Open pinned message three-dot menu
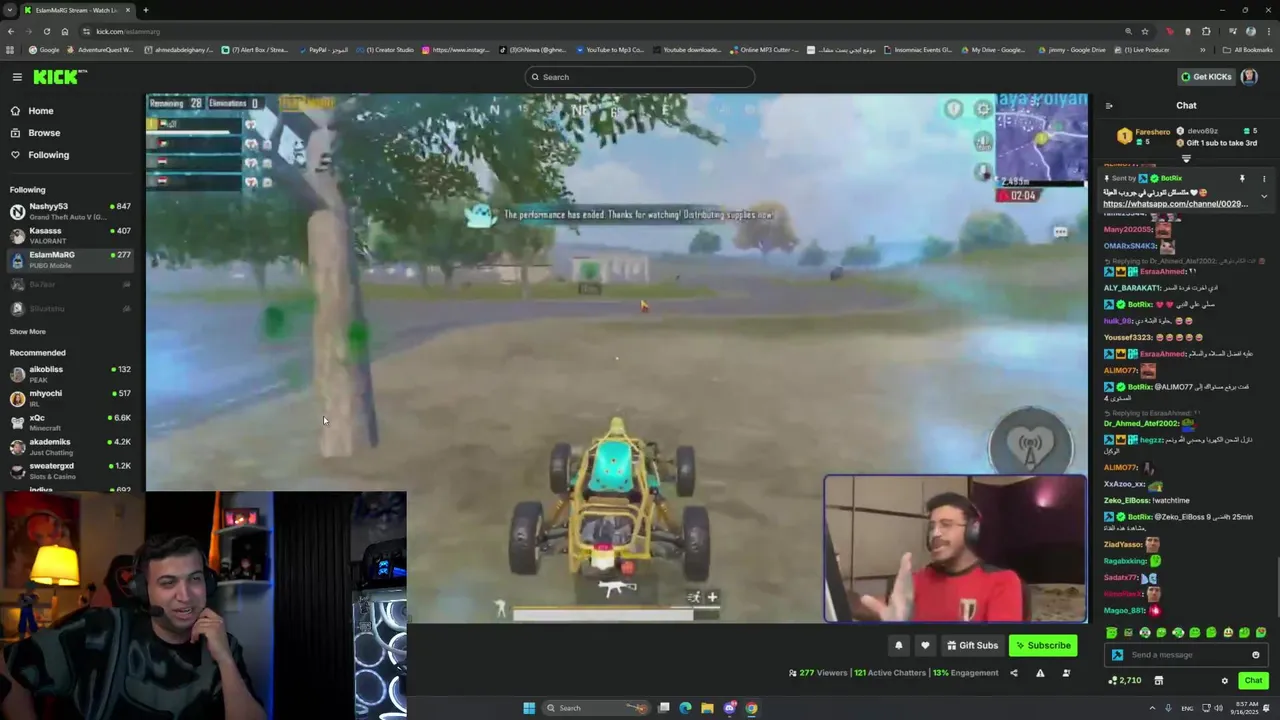1280x720 pixels. pyautogui.click(x=1264, y=179)
